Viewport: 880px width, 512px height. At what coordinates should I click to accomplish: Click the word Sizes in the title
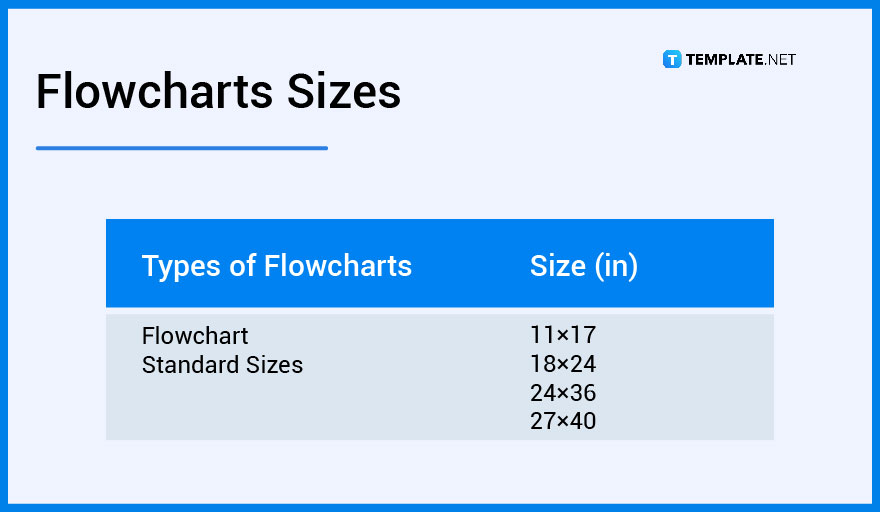344,91
